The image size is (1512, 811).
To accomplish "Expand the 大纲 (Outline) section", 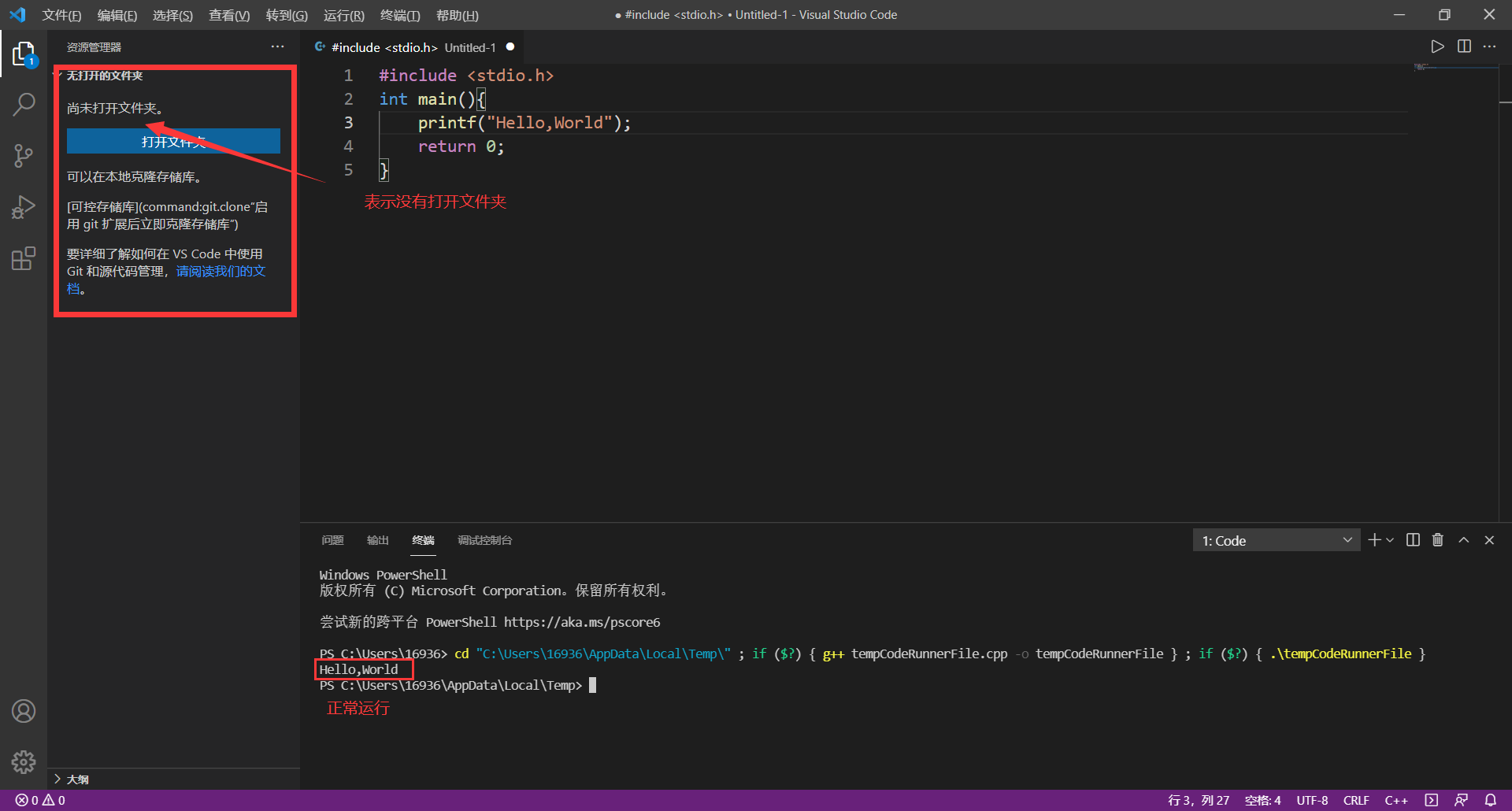I will [77, 779].
